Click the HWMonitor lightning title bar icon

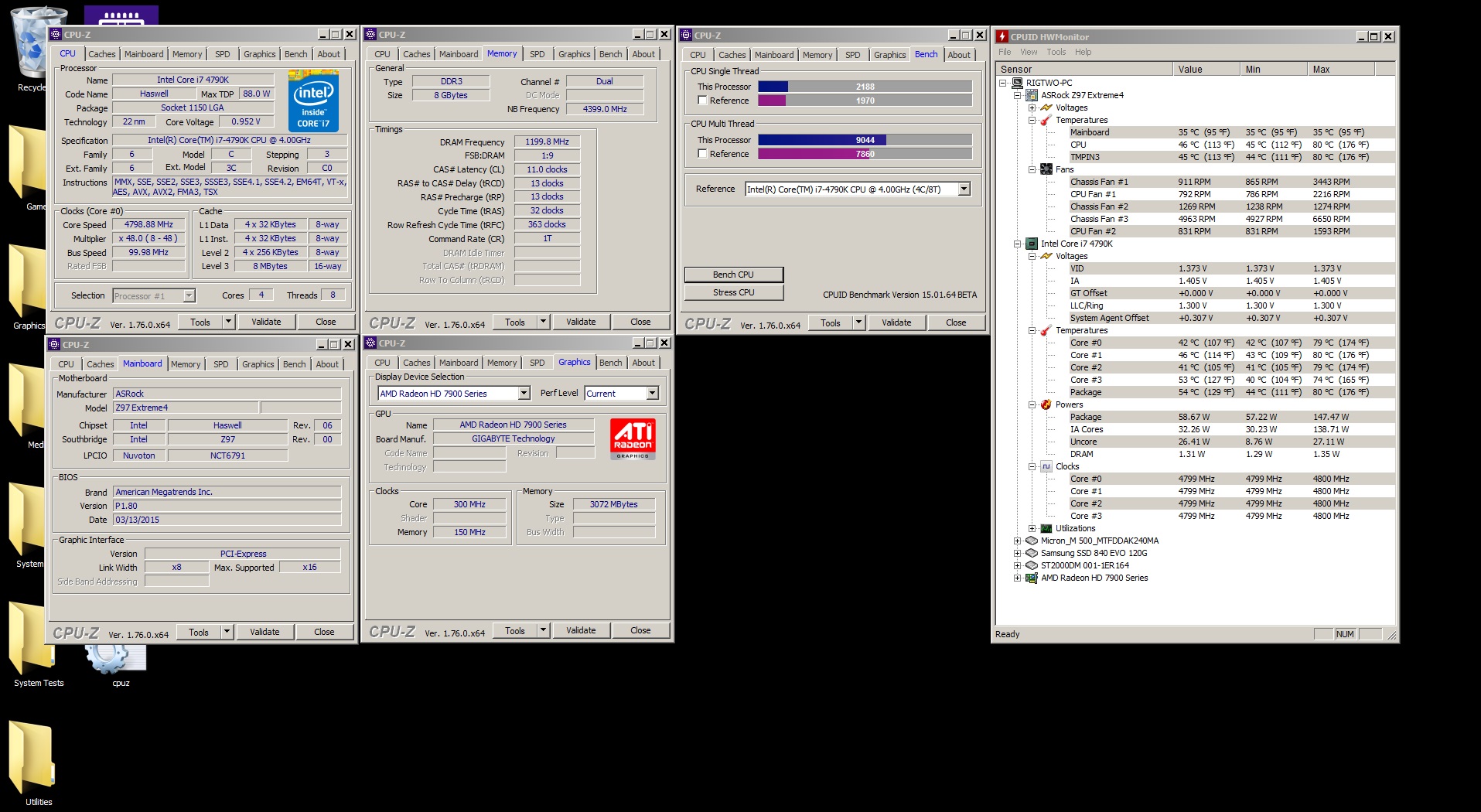point(1002,36)
